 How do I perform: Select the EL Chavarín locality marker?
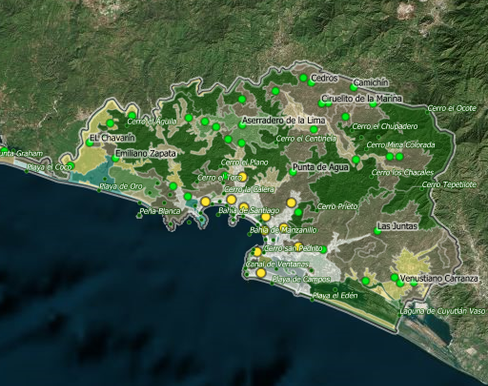pos(89,143)
